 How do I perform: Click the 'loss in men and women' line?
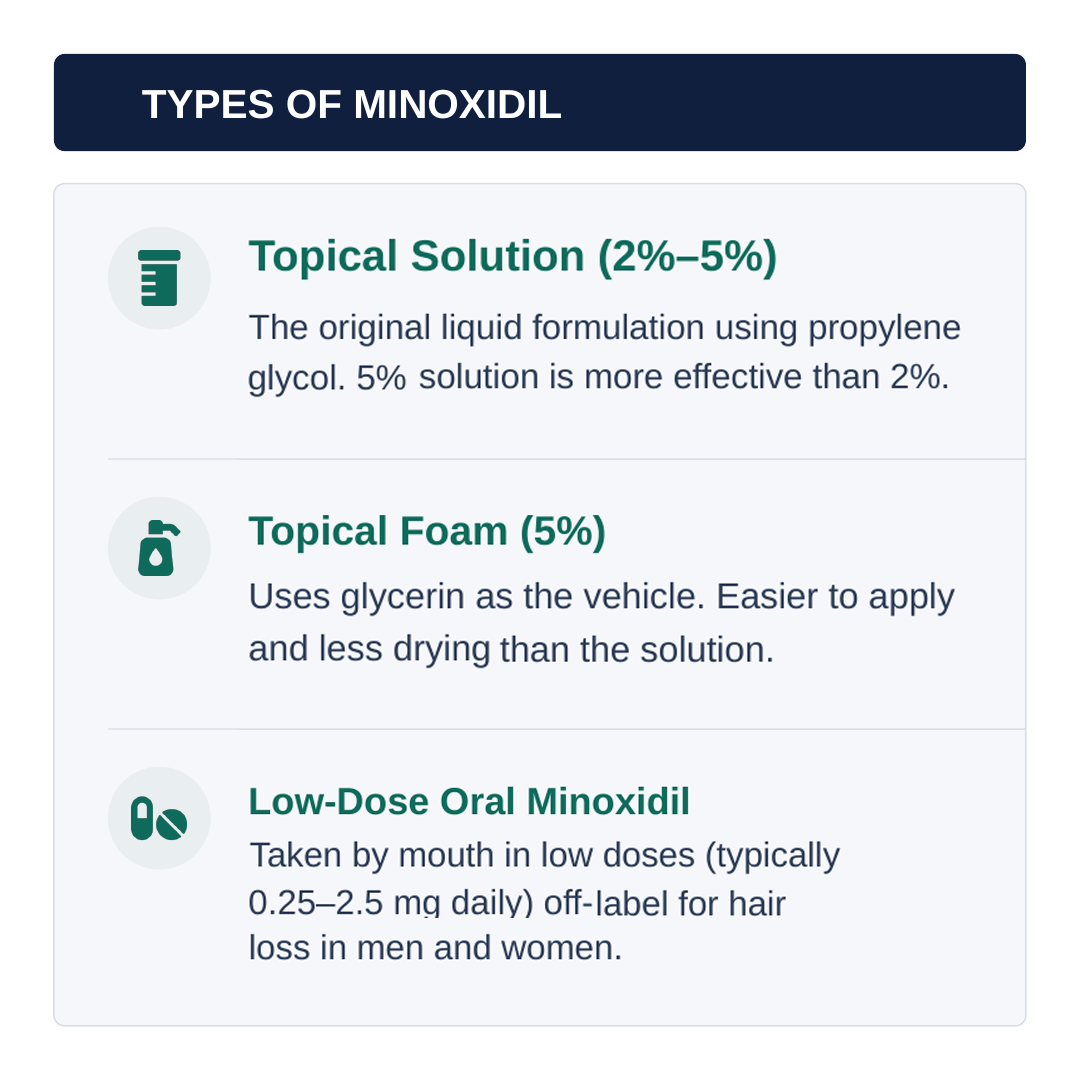[435, 948]
